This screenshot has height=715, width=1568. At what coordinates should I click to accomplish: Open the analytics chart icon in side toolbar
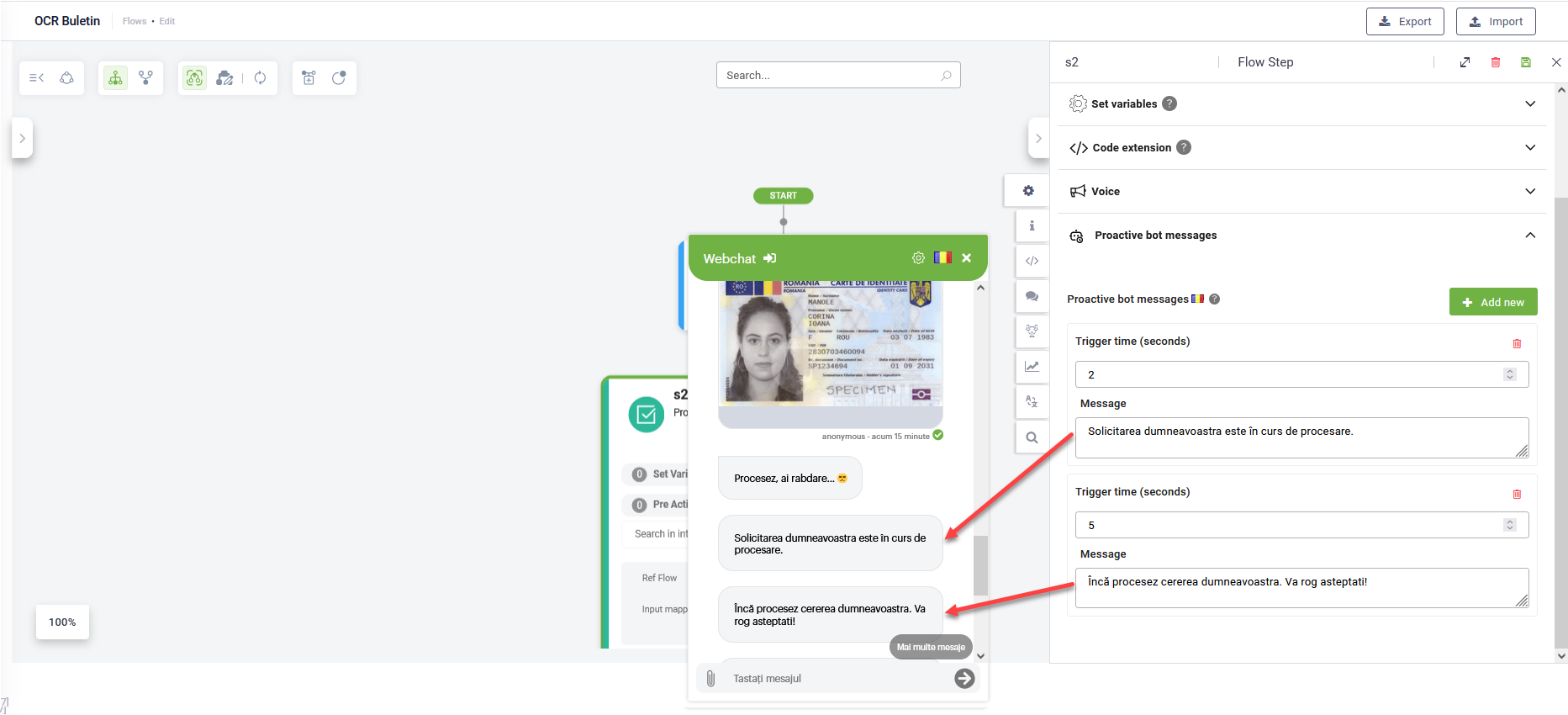(x=1032, y=366)
